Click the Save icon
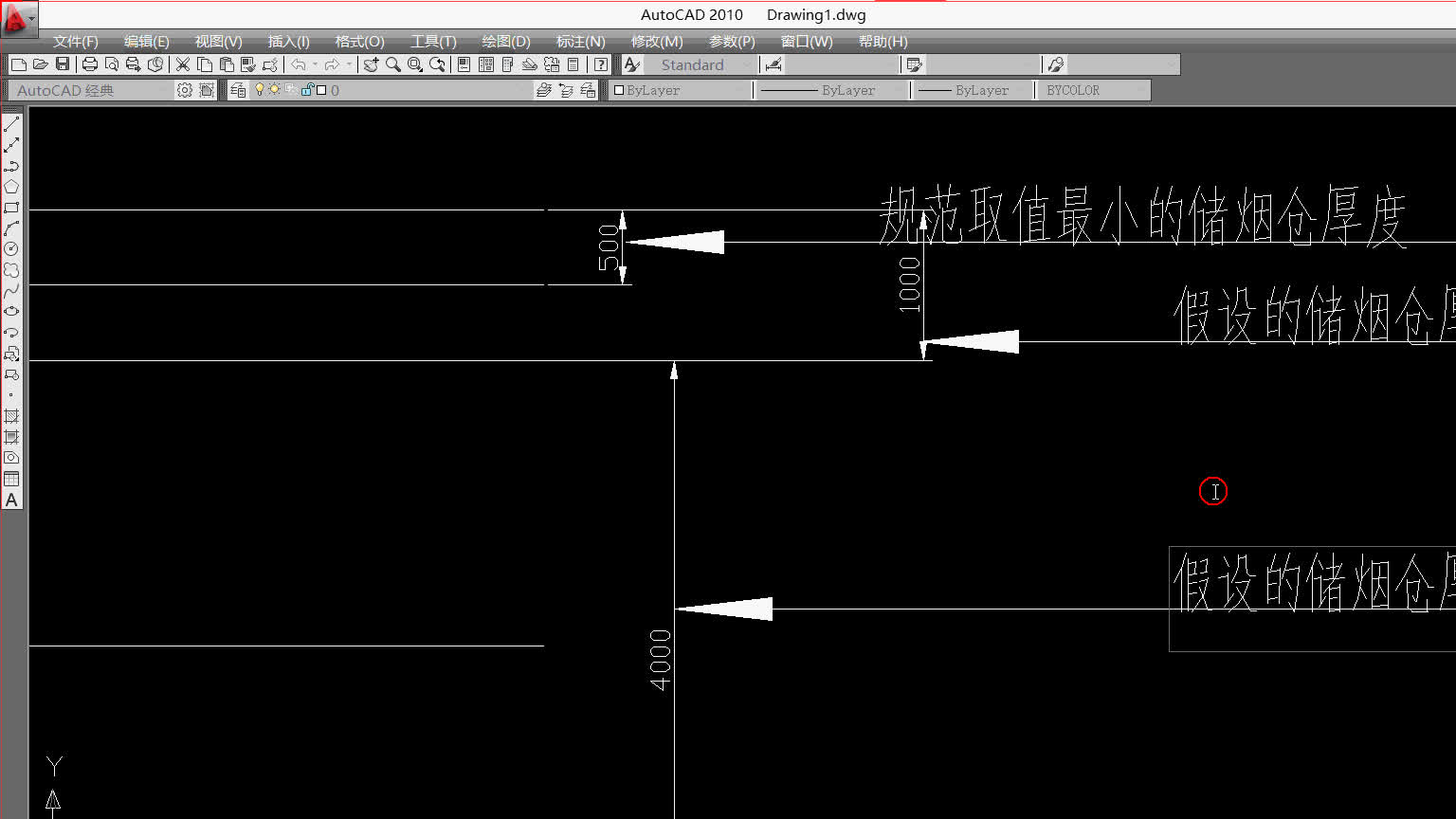This screenshot has height=819, width=1456. (63, 64)
